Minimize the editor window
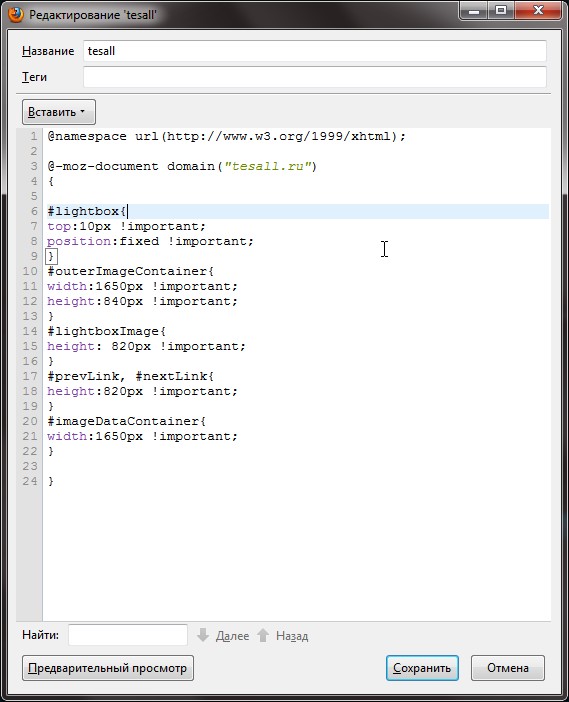 (474, 10)
